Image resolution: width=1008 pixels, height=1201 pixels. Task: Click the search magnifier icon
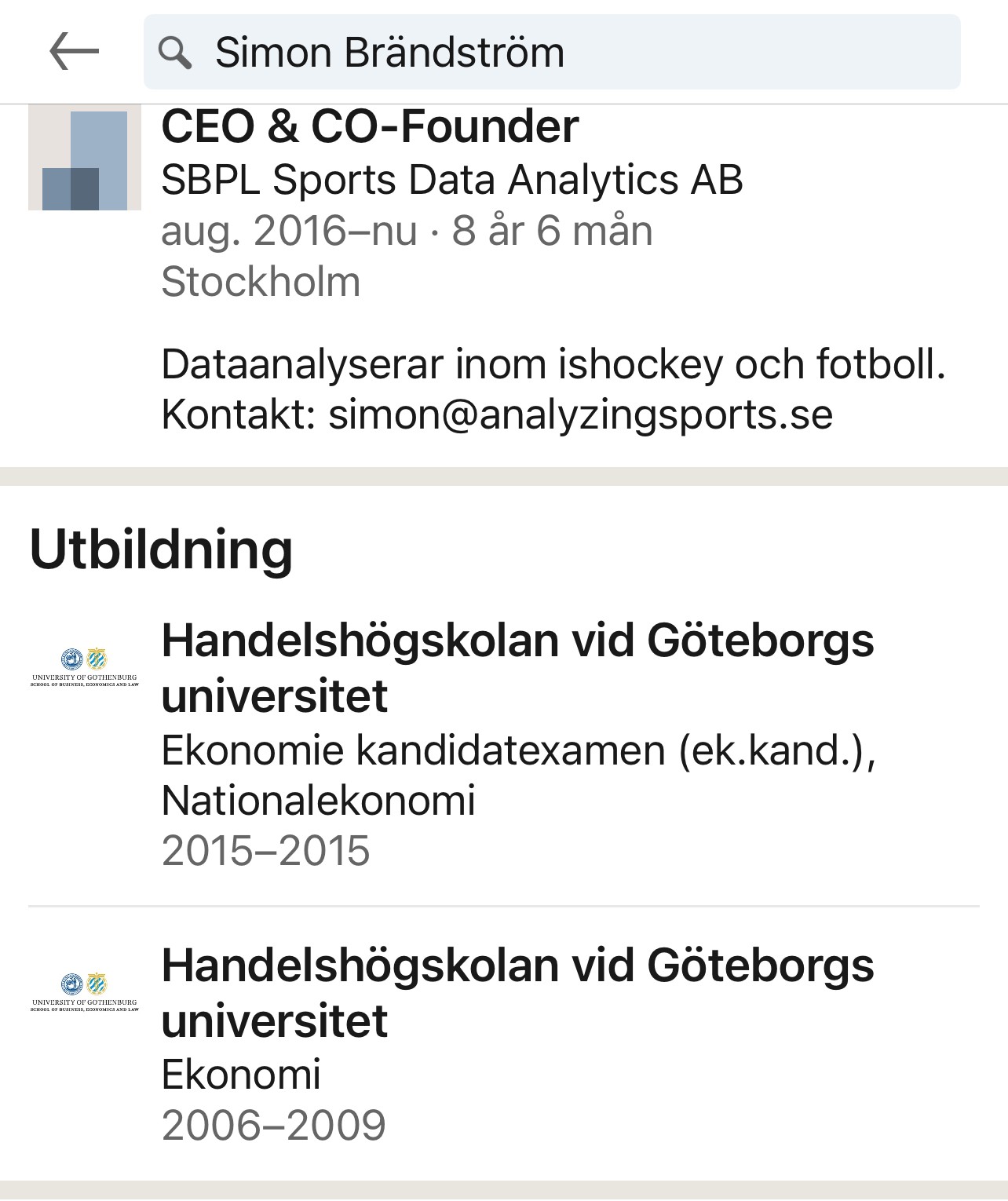tap(174, 53)
